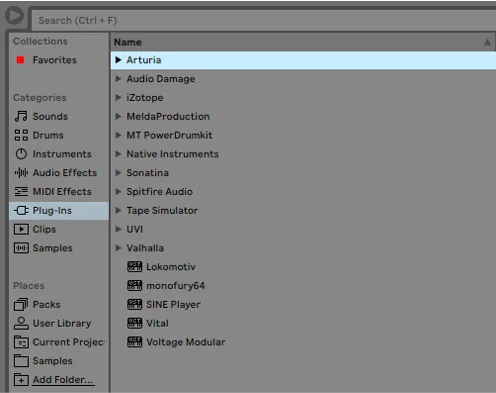Select the Drums category
Image resolution: width=496 pixels, height=393 pixels.
48,135
